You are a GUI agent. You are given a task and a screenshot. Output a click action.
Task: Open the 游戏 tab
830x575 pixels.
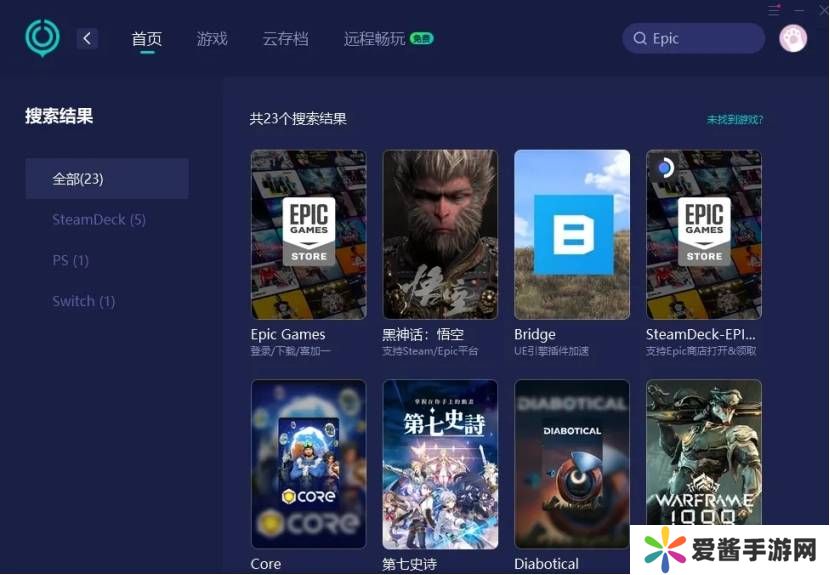click(212, 39)
